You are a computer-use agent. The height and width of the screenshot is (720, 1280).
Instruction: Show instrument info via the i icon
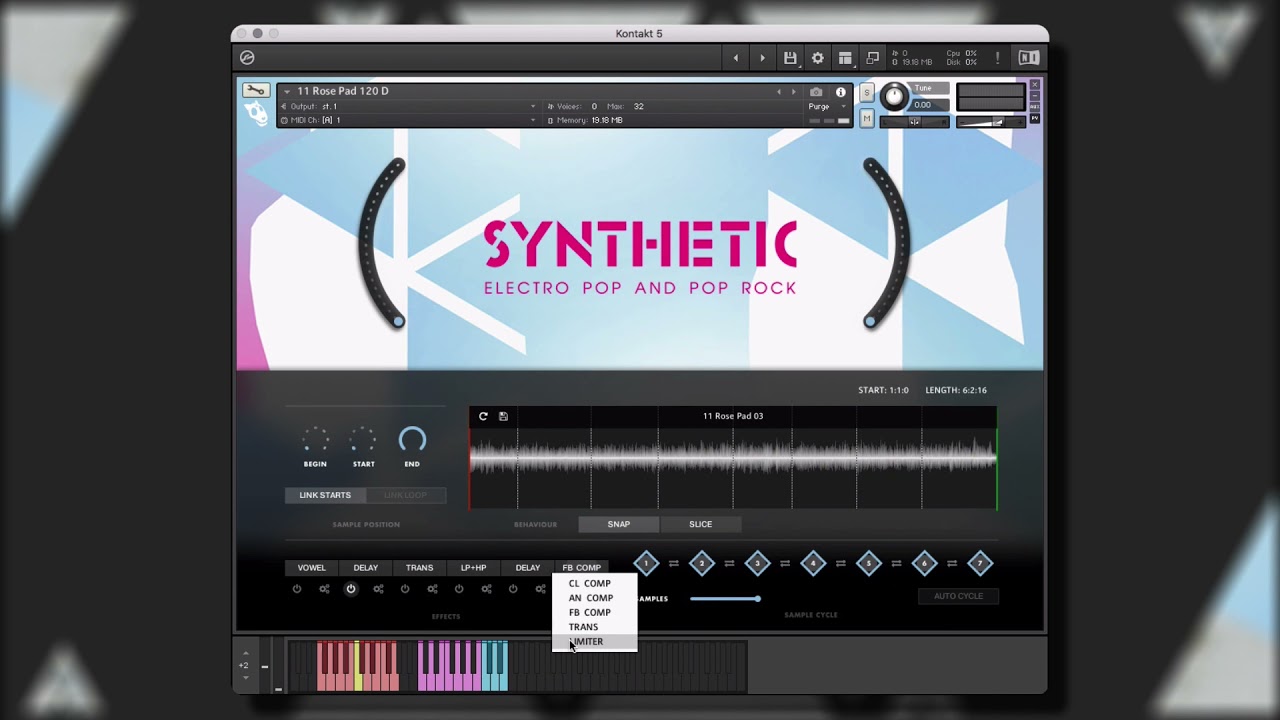(x=840, y=92)
